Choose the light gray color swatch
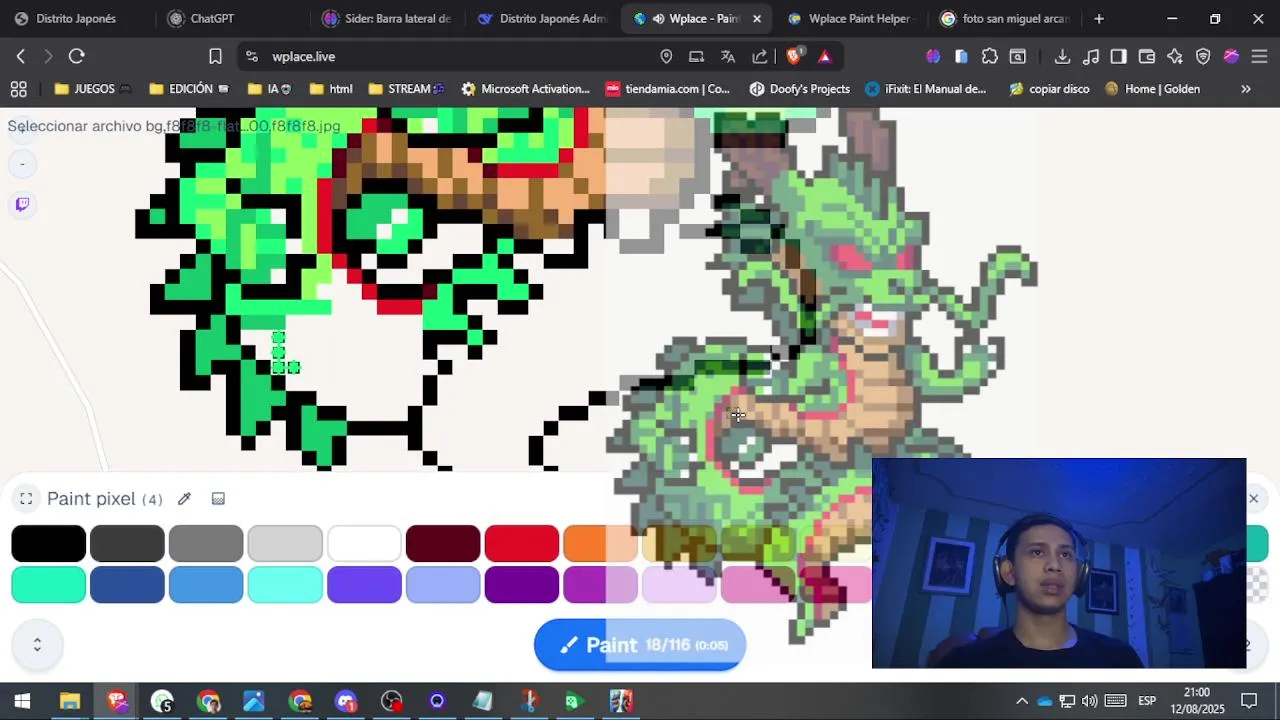 pyautogui.click(x=285, y=544)
